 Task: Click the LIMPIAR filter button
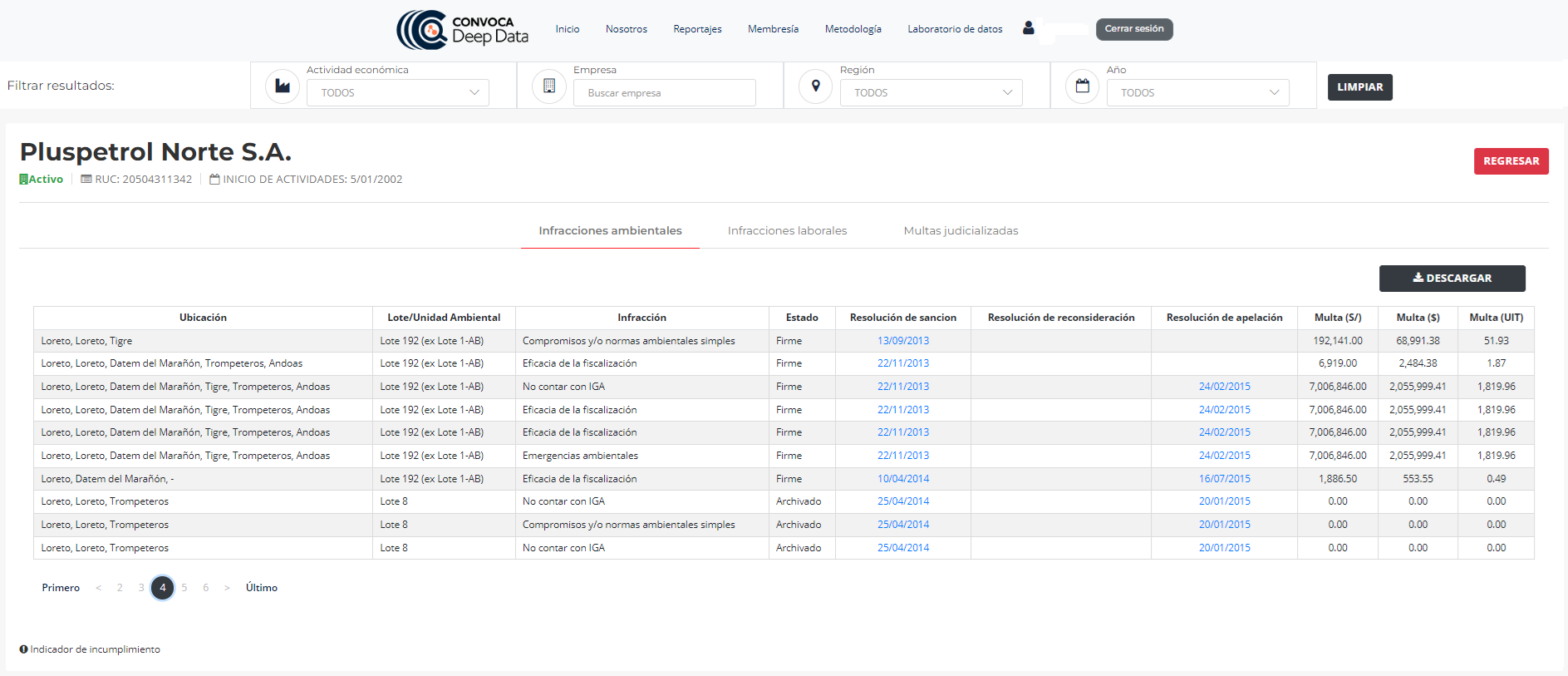1359,87
